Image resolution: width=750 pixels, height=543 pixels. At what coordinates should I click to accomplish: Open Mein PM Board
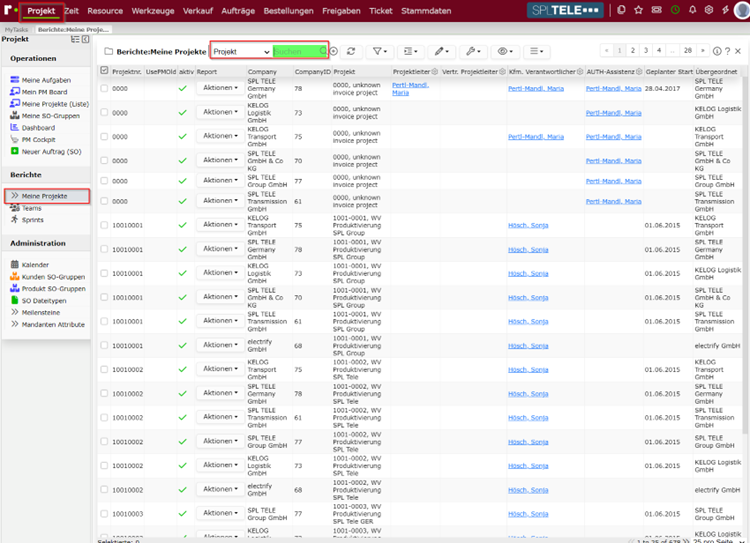(44, 92)
